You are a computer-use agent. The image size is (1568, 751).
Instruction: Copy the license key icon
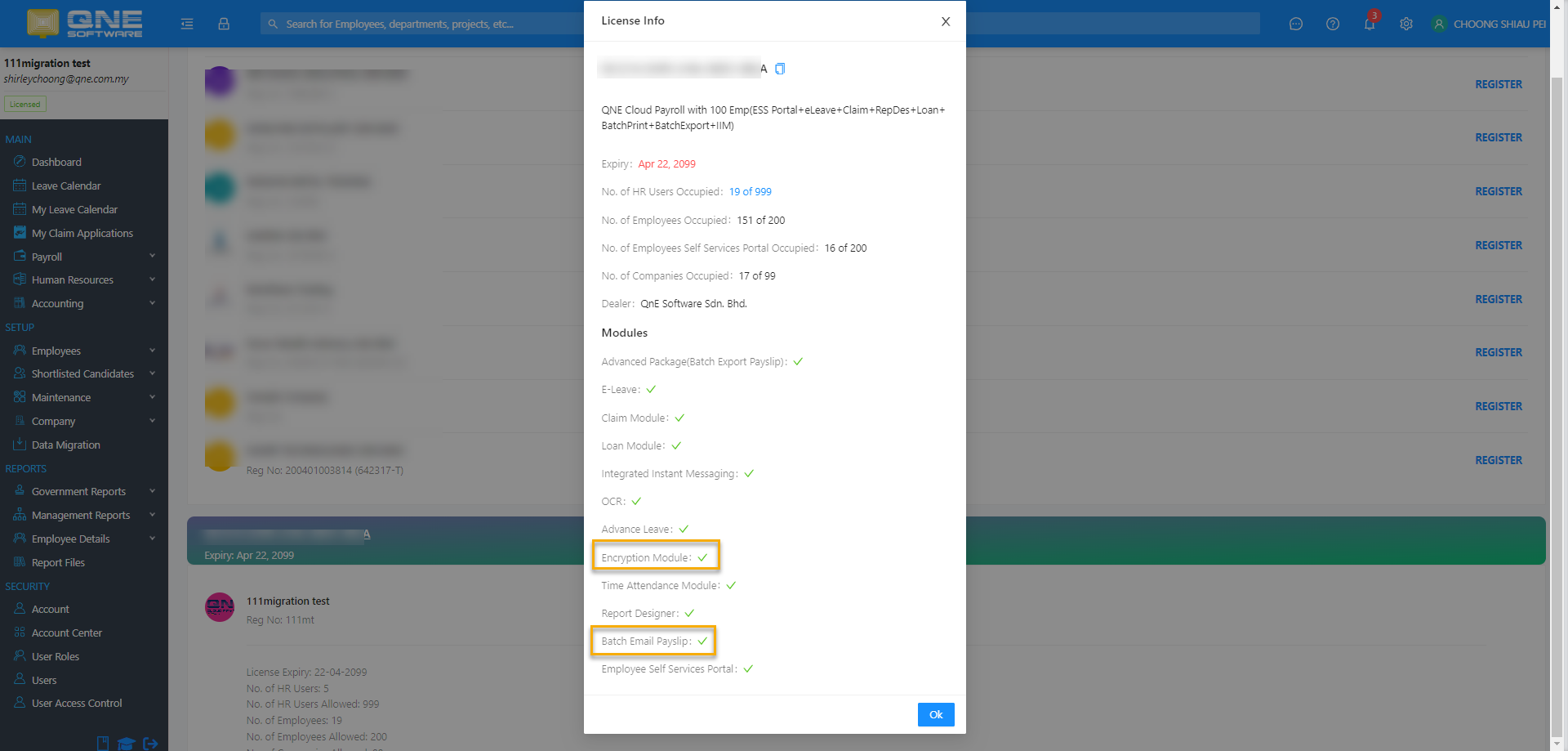tap(780, 69)
